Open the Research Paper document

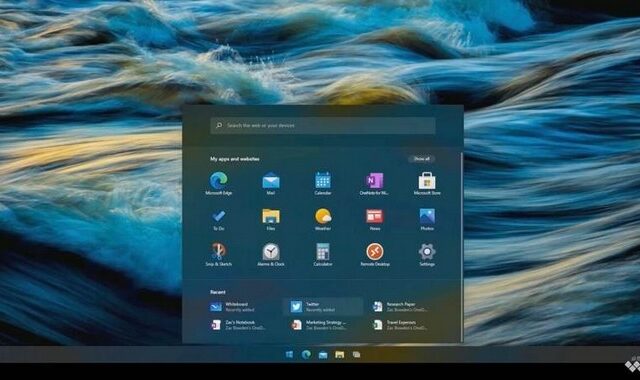tap(400, 307)
